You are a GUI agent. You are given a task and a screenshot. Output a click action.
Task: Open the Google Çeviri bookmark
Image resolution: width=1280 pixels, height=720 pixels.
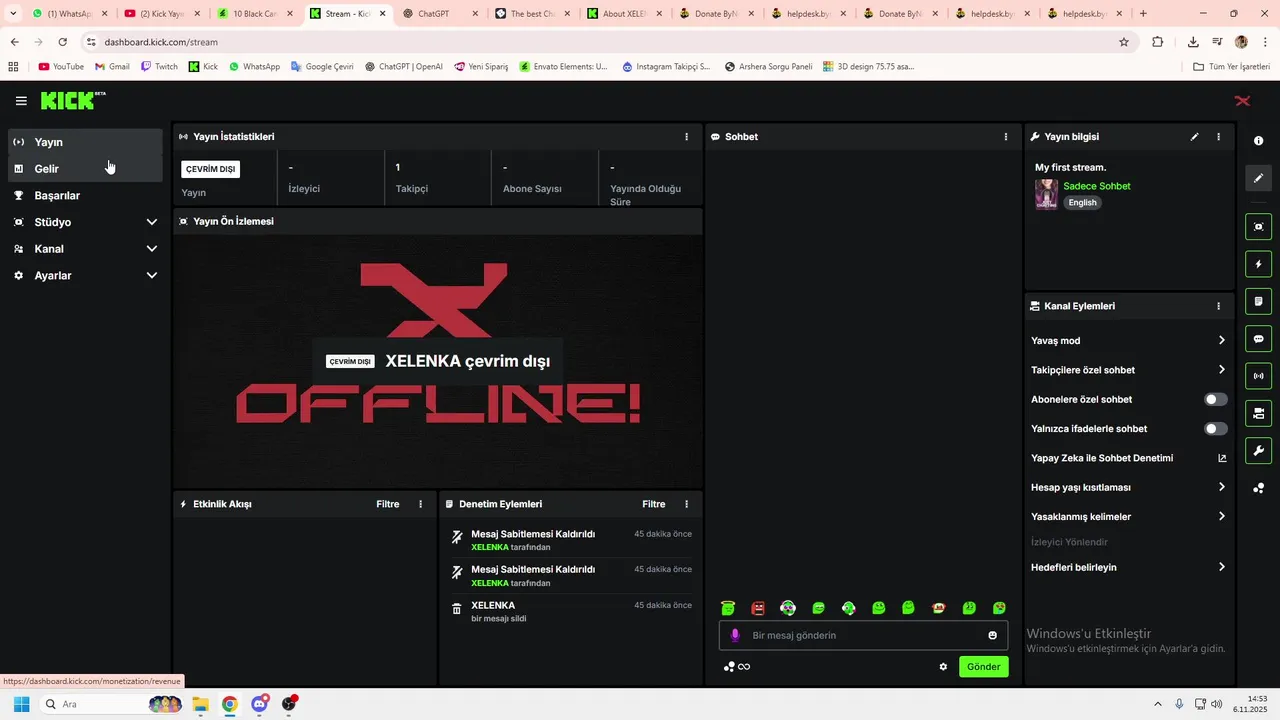tap(322, 67)
